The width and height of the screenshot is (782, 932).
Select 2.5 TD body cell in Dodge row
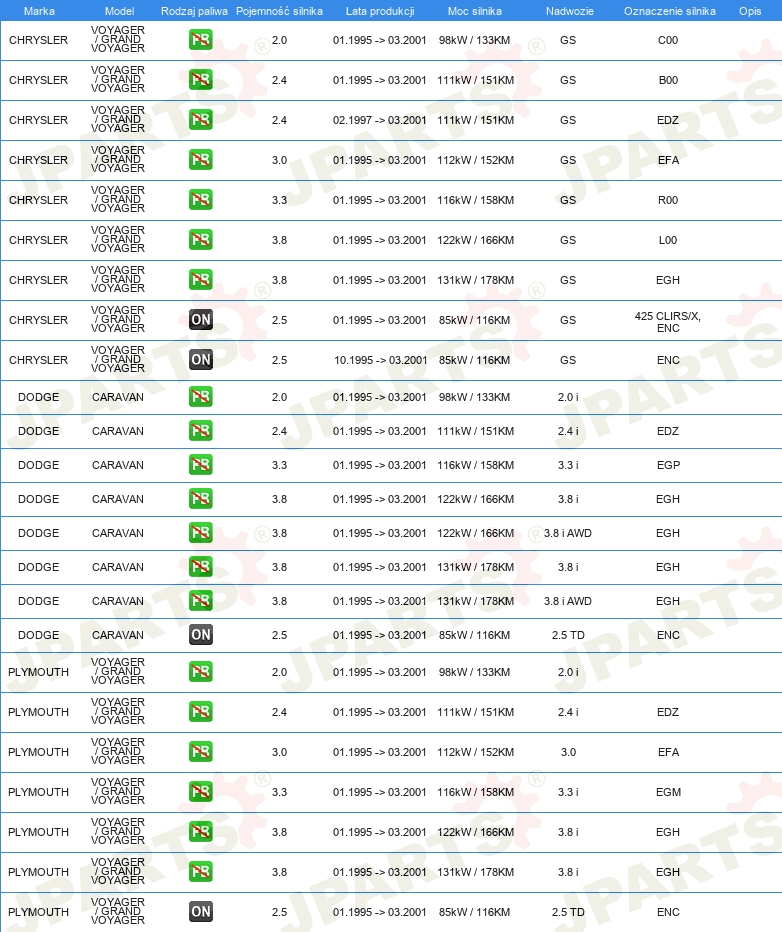pyautogui.click(x=568, y=635)
